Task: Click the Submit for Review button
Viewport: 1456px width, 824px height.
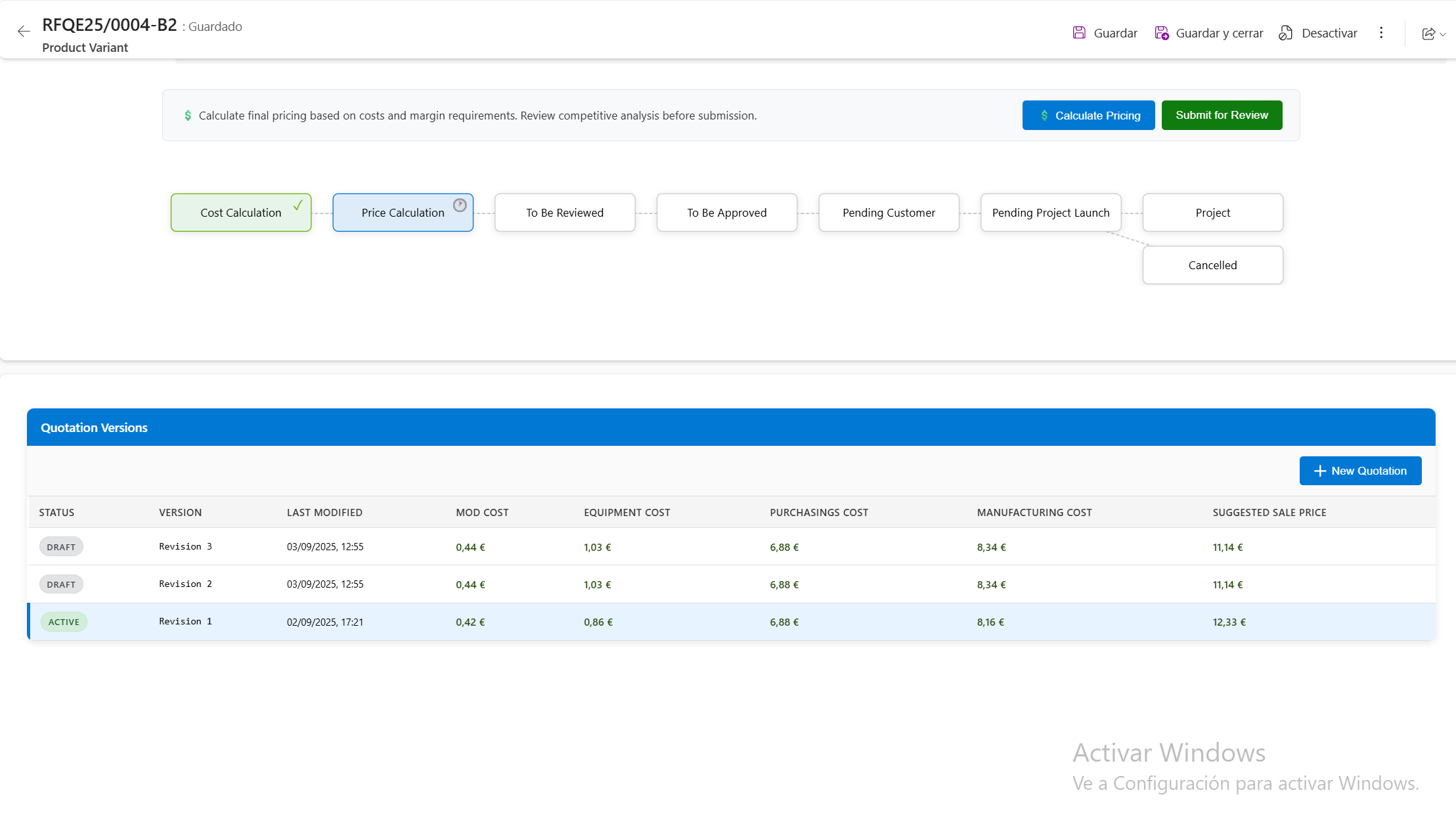Action: click(x=1222, y=115)
